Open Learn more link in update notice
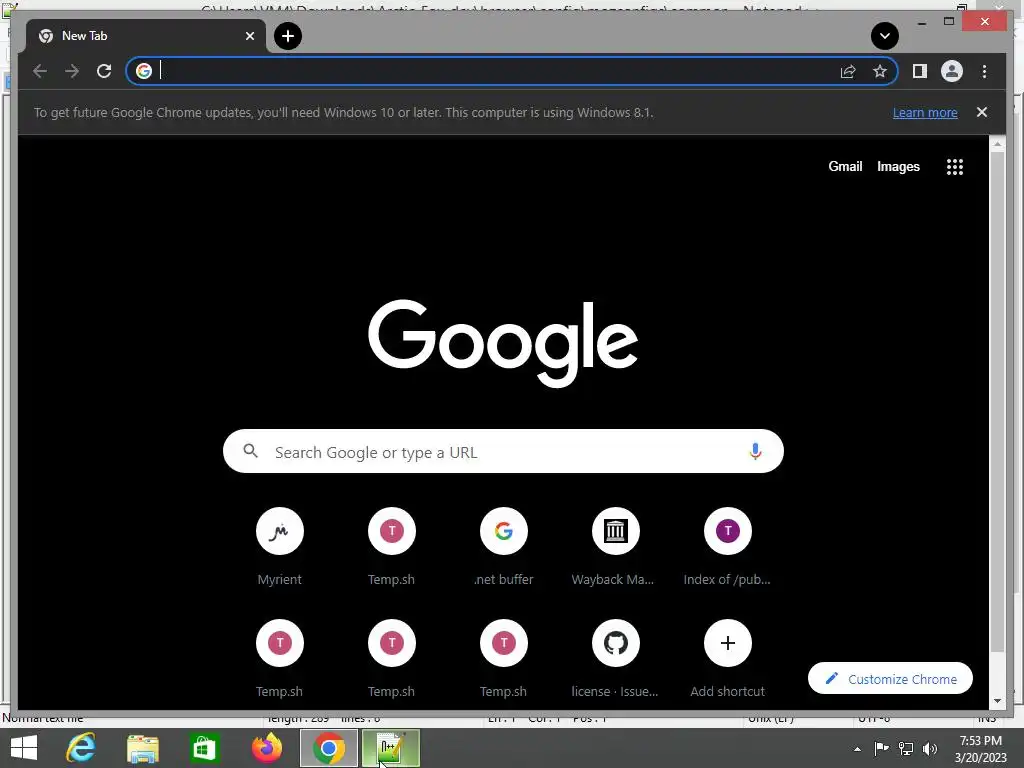 925,112
